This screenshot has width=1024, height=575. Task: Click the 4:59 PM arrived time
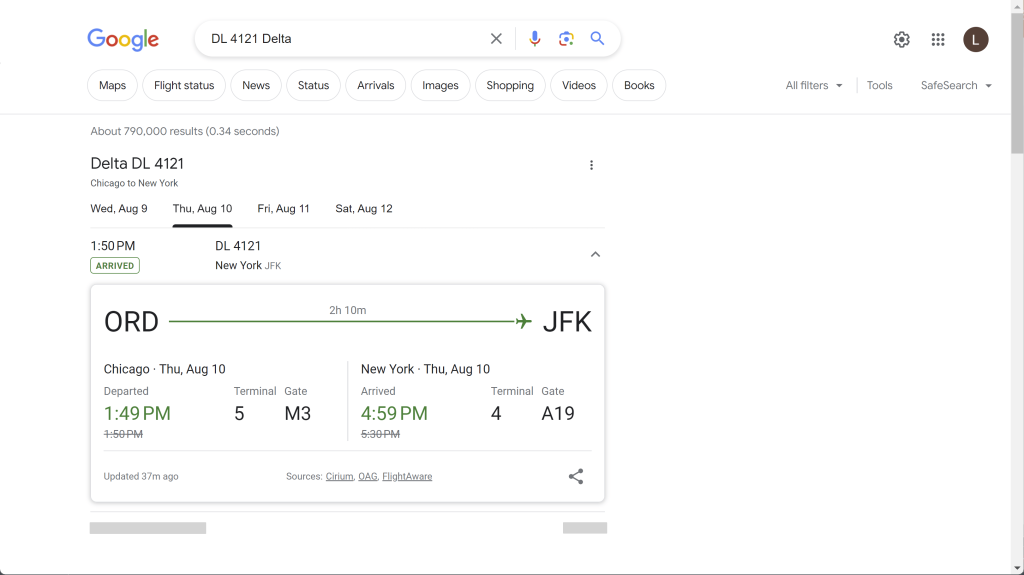(x=394, y=413)
